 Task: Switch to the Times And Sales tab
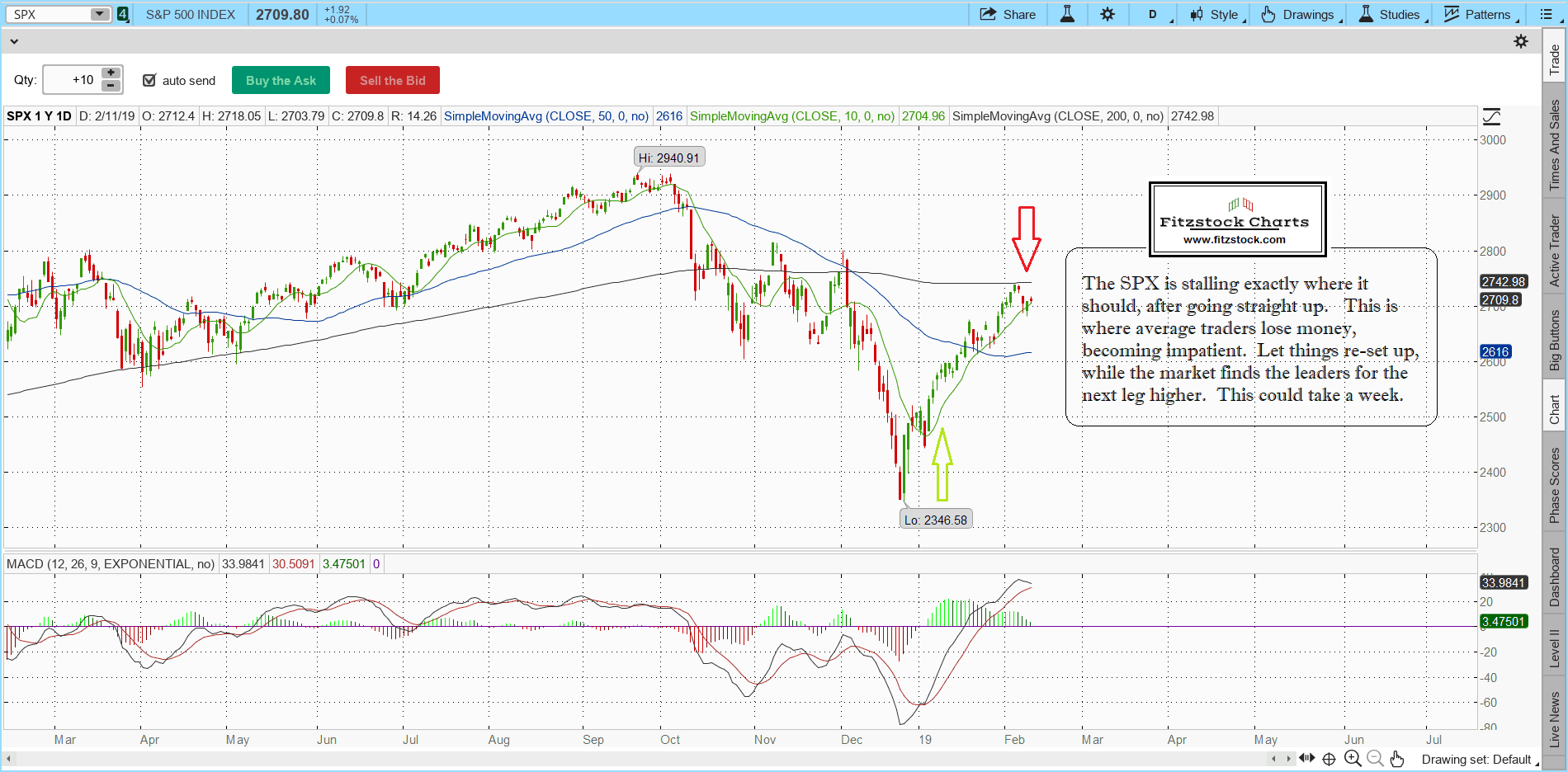pyautogui.click(x=1554, y=145)
